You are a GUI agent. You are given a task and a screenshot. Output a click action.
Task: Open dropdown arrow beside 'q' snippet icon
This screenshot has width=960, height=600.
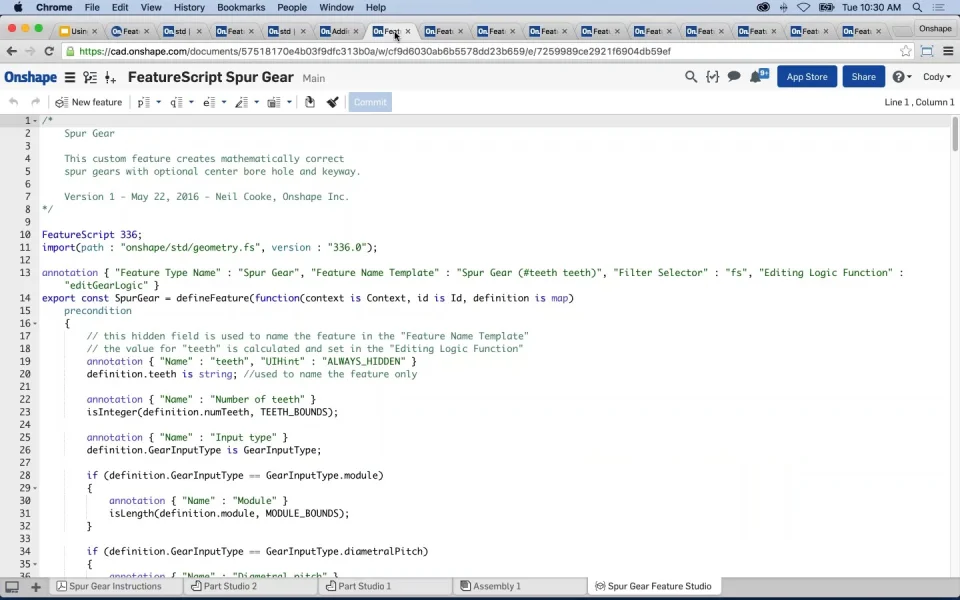click(x=191, y=102)
